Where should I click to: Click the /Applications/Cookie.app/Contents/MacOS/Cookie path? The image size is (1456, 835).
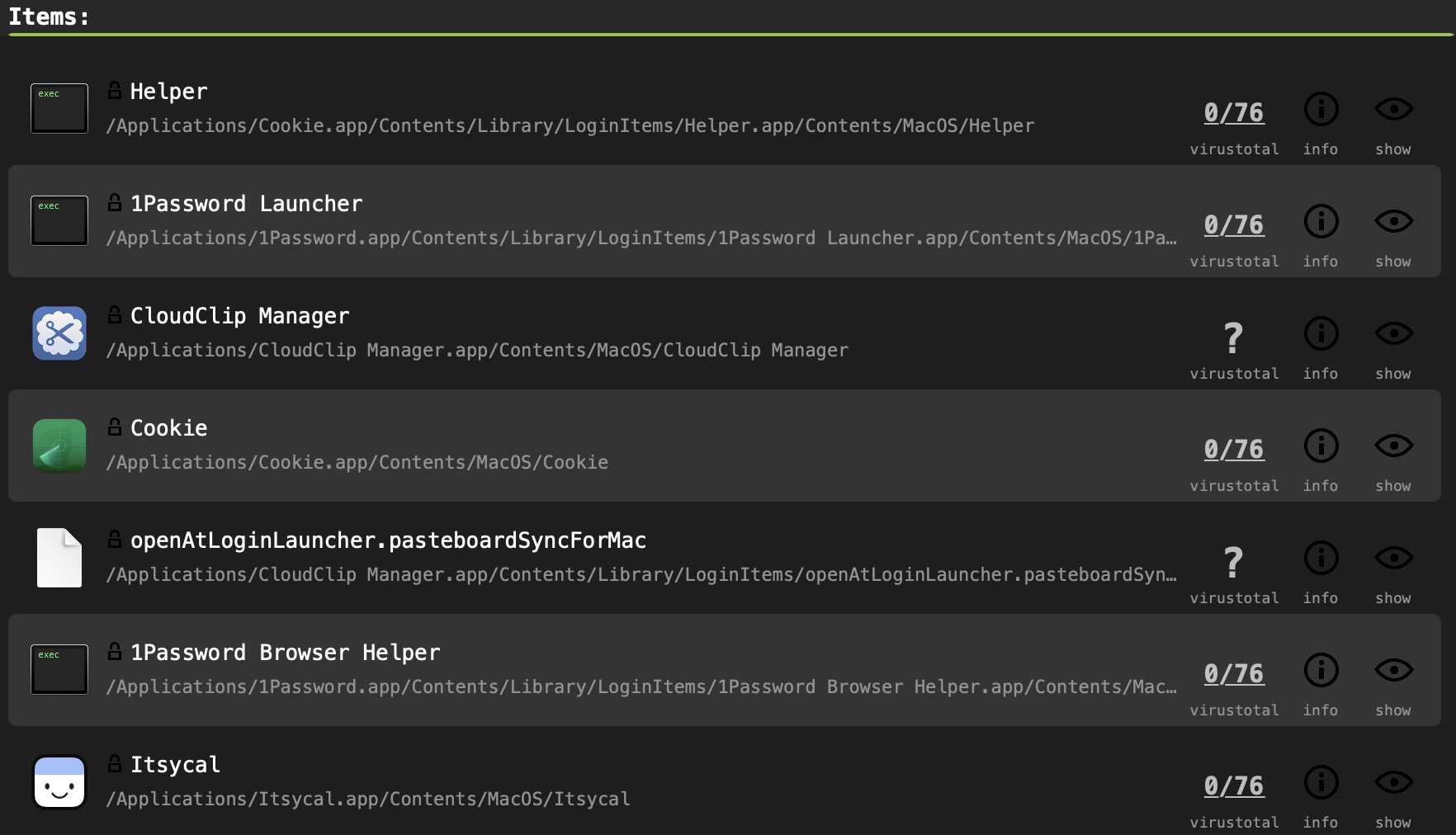[357, 462]
